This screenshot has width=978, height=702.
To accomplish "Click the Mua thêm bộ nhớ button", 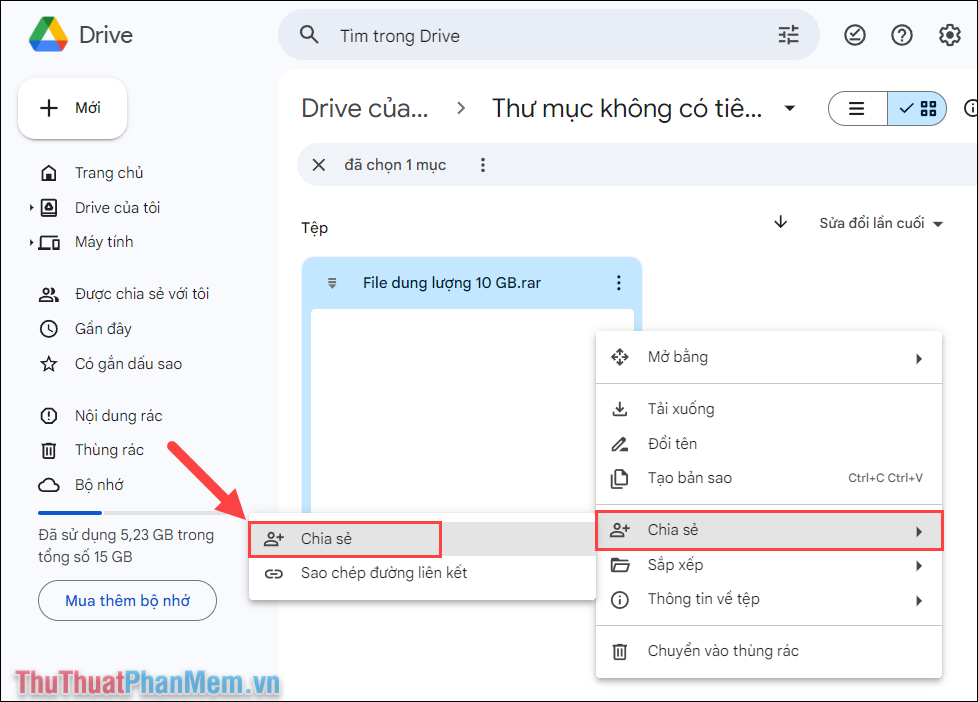I will click(x=127, y=600).
